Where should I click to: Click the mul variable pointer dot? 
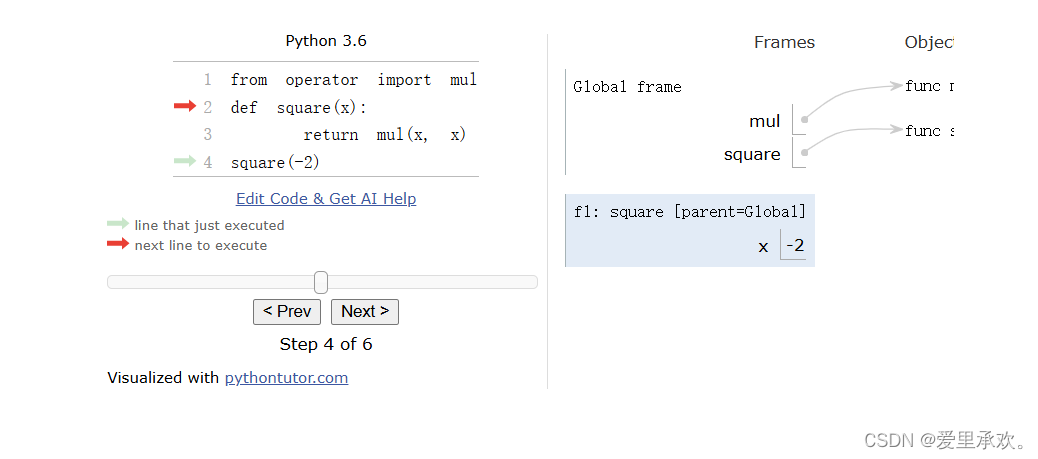(804, 120)
